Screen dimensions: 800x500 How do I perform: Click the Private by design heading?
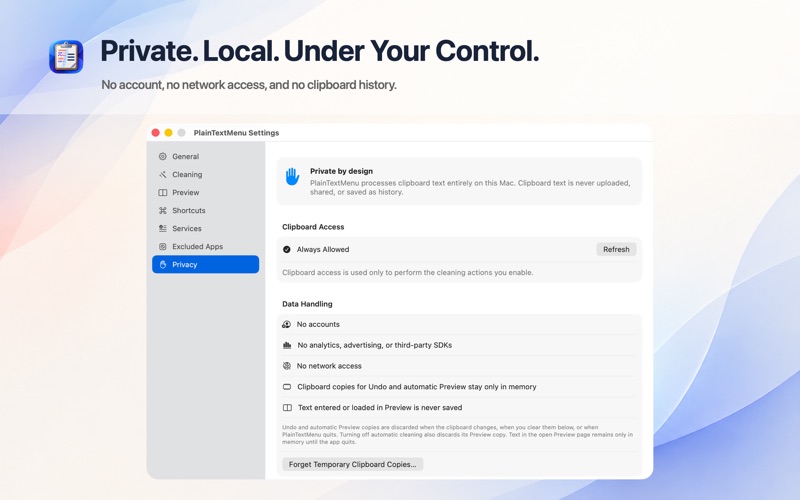pos(341,171)
